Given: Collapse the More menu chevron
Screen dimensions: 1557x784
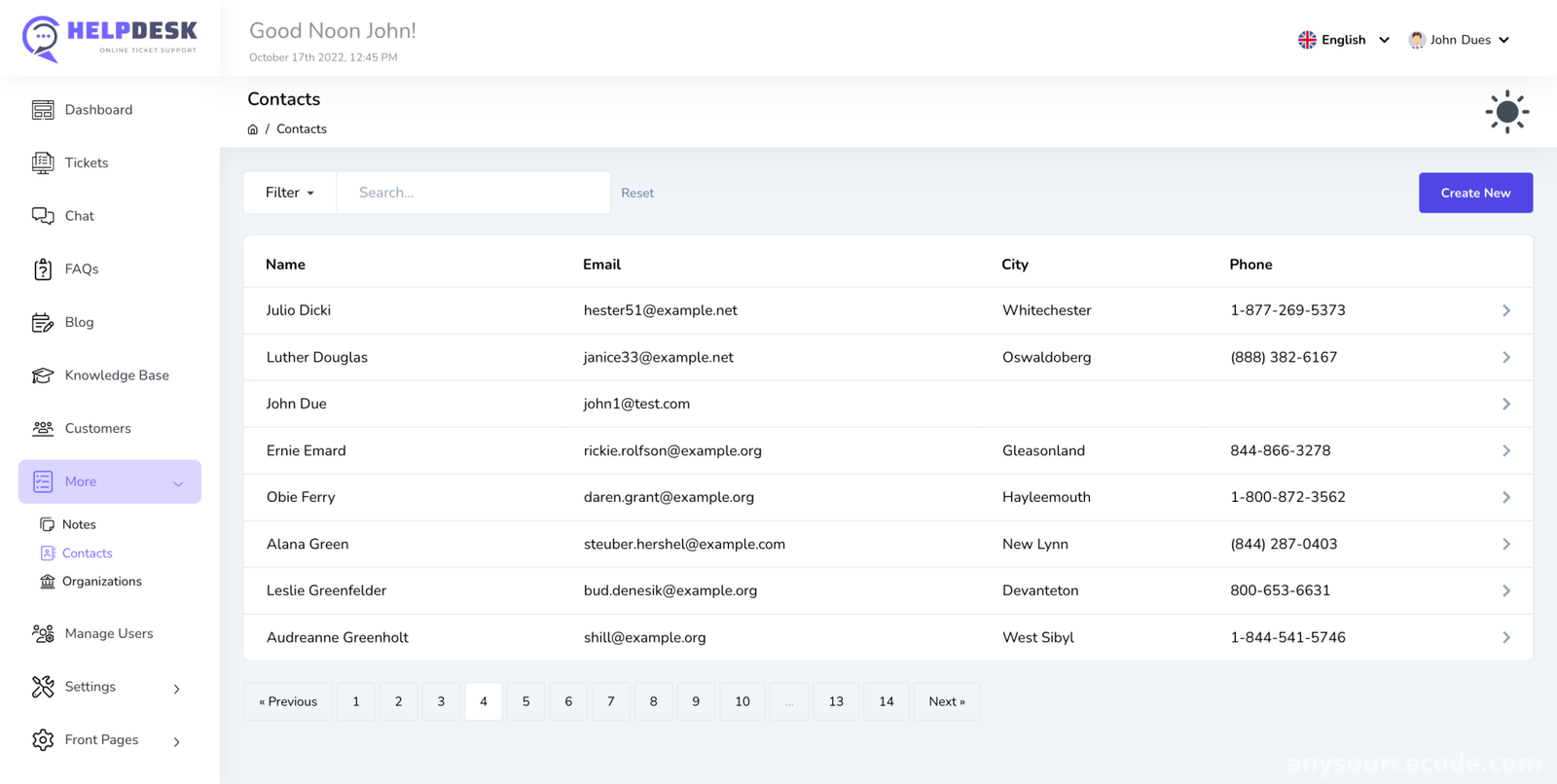Looking at the screenshot, I should (178, 483).
